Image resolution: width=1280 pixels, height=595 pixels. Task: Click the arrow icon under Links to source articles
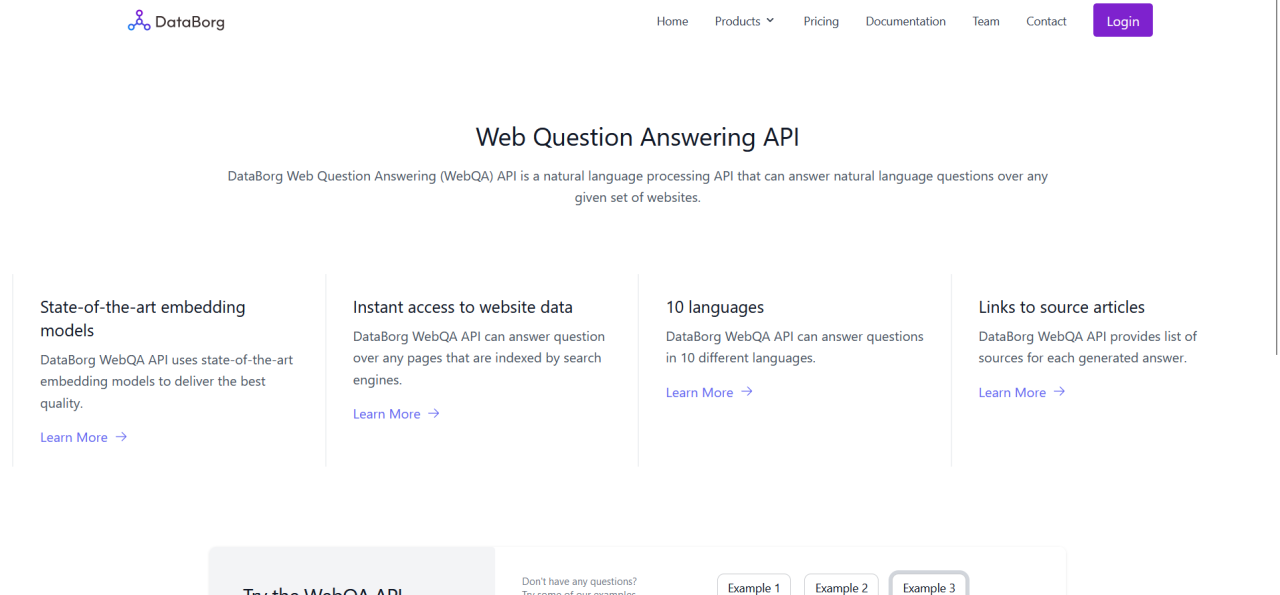click(1060, 392)
